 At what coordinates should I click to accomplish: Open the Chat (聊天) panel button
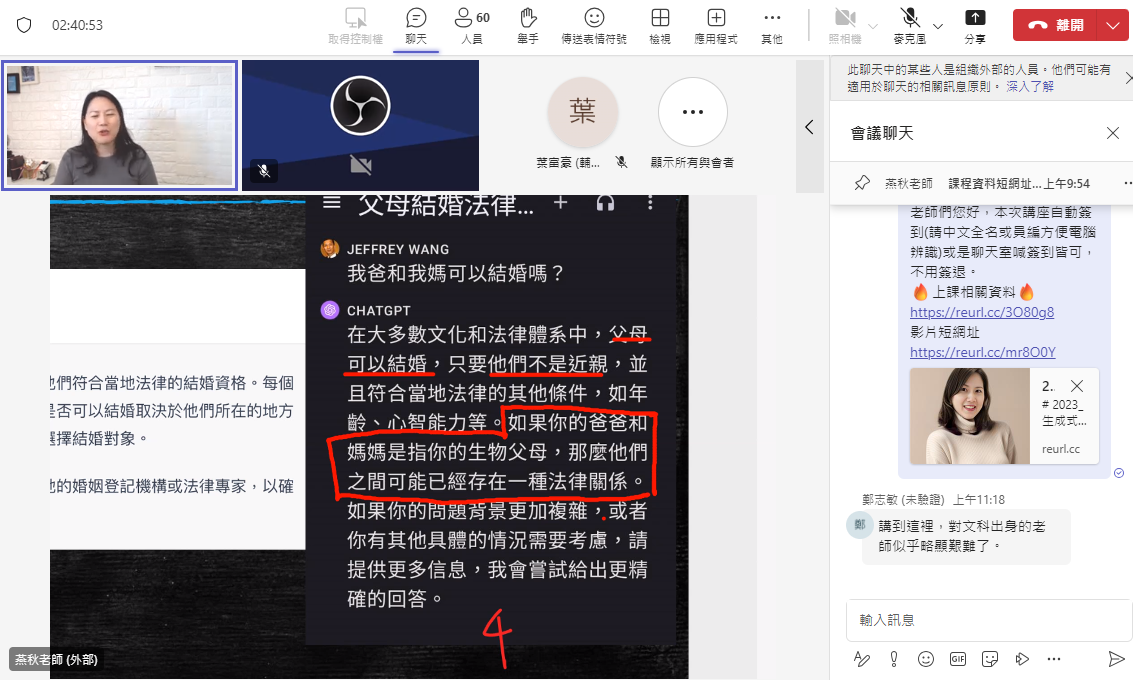click(x=416, y=27)
